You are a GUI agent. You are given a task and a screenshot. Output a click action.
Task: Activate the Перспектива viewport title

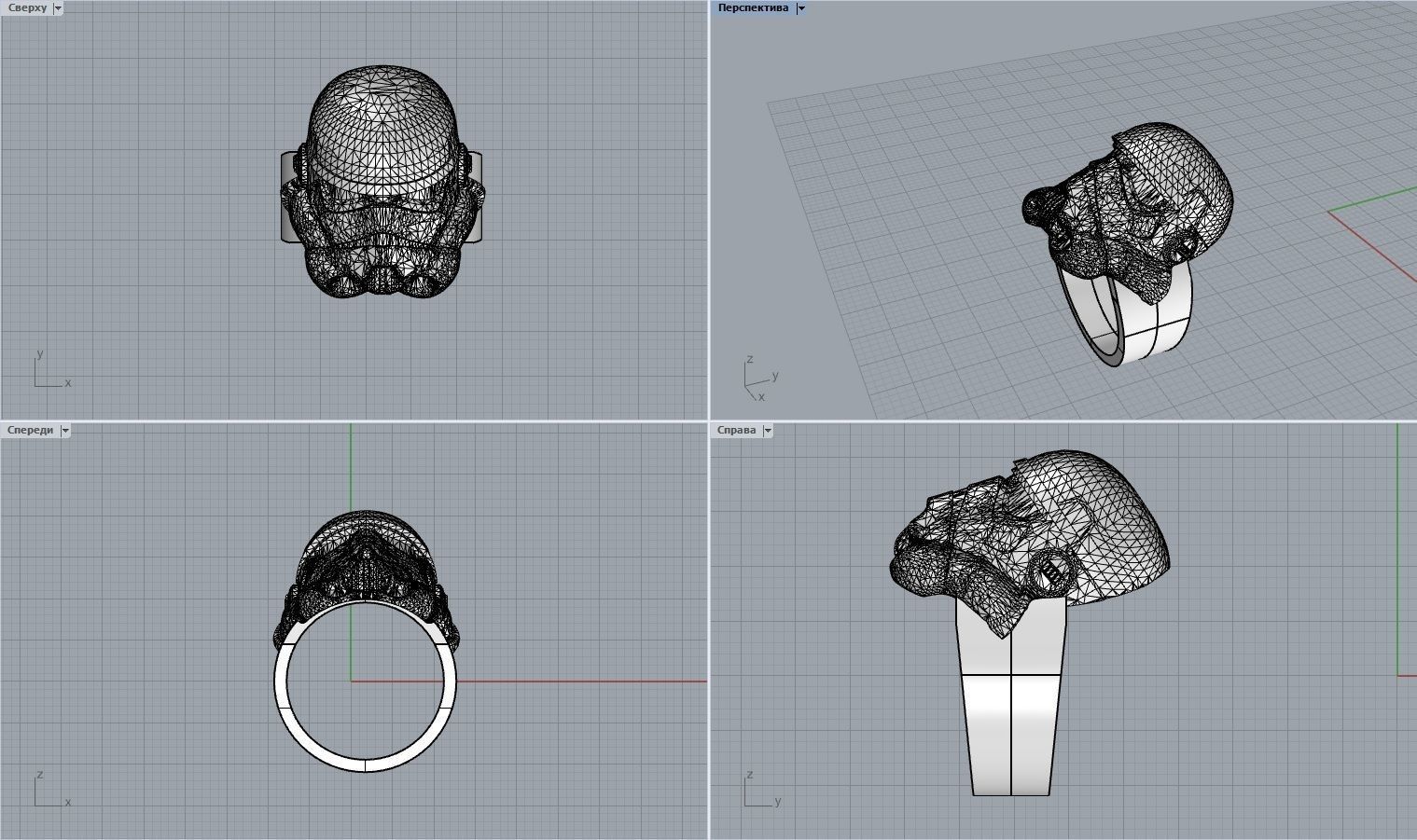[x=753, y=8]
